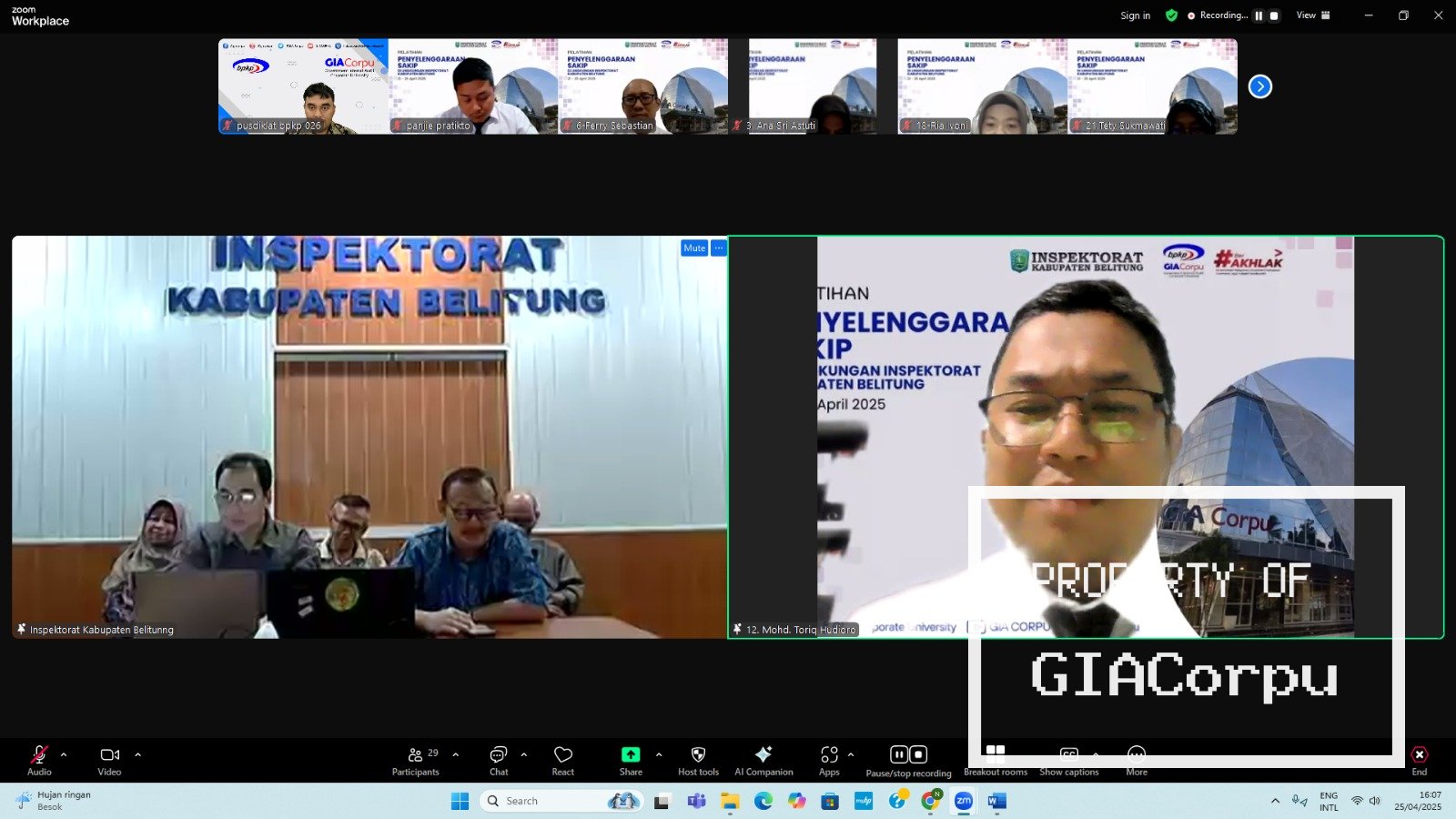This screenshot has height=819, width=1456.
Task: Open more options on Inspektorat video tile
Action: click(719, 248)
